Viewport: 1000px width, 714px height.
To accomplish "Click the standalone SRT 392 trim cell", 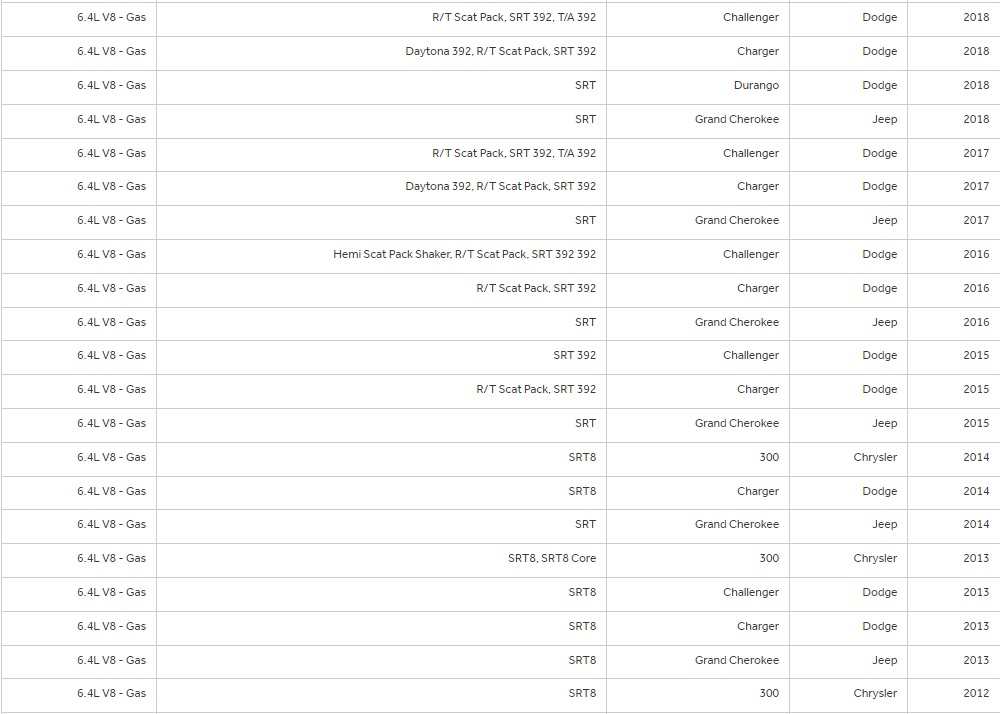I will pos(574,355).
